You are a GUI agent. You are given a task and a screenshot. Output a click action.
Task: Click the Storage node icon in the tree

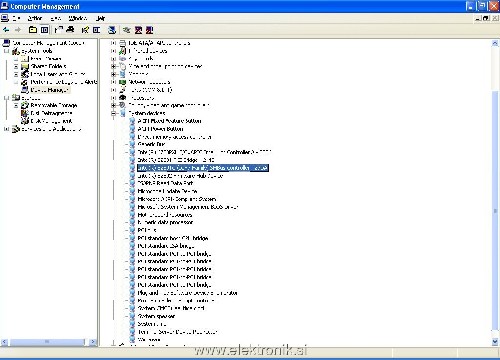(16, 98)
